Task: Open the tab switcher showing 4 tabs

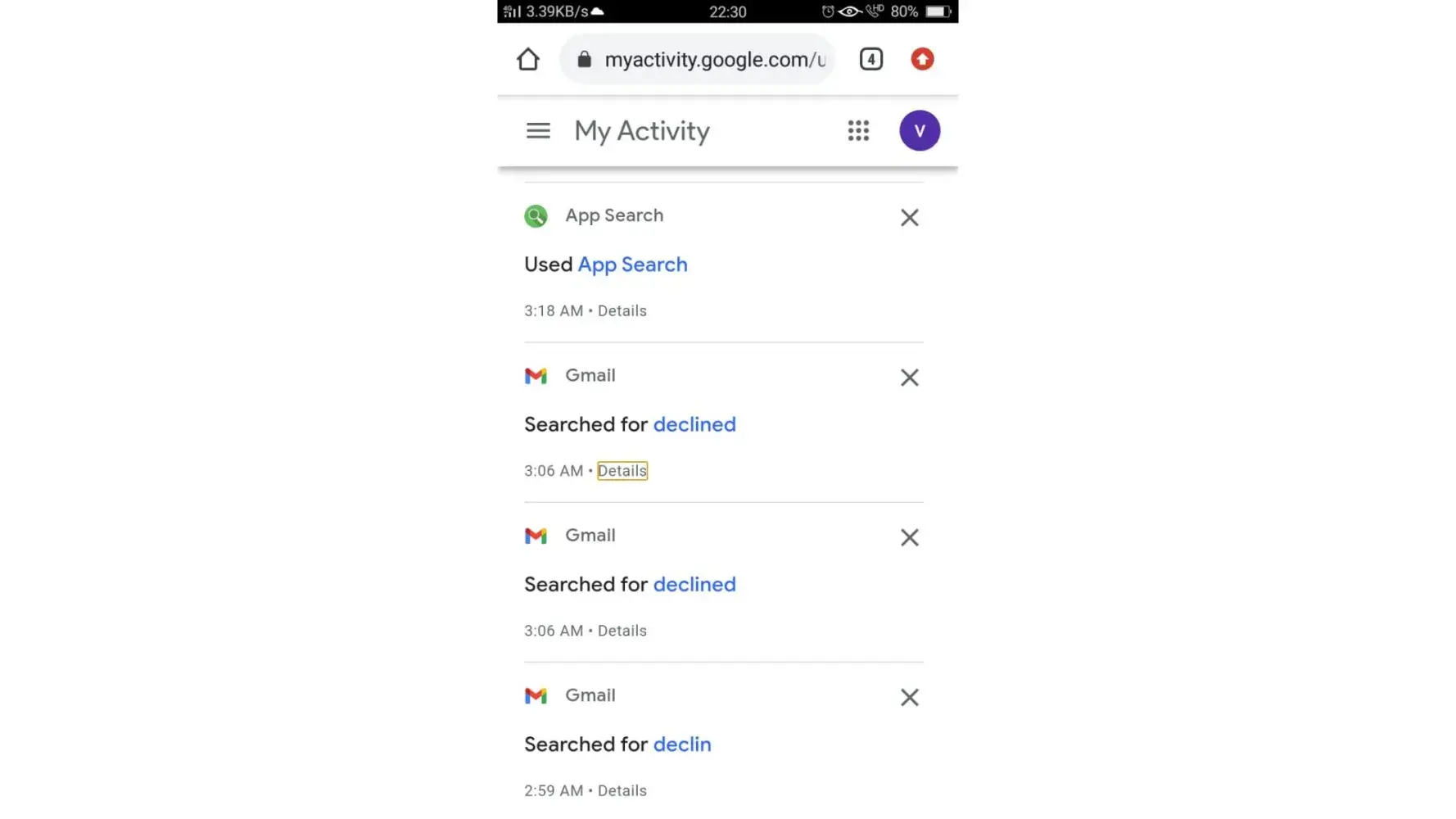Action: (870, 59)
